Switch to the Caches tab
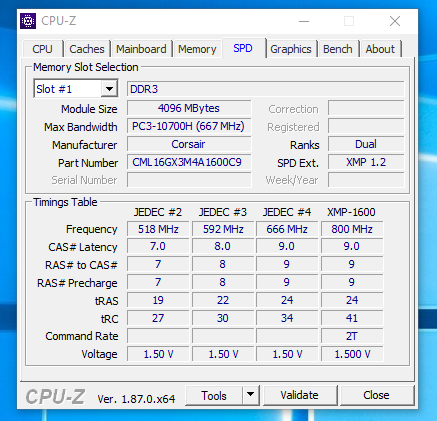This screenshot has height=421, width=437. (87, 49)
